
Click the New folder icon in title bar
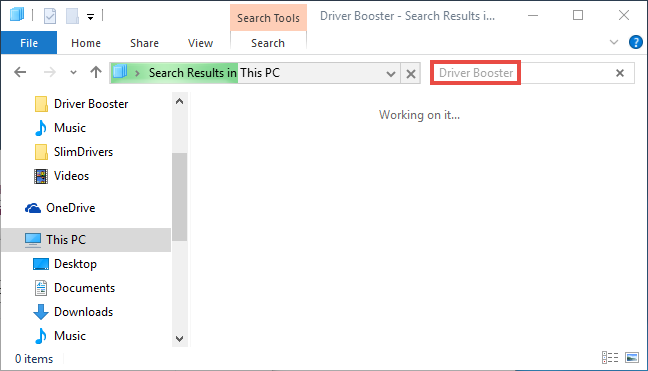click(x=72, y=16)
